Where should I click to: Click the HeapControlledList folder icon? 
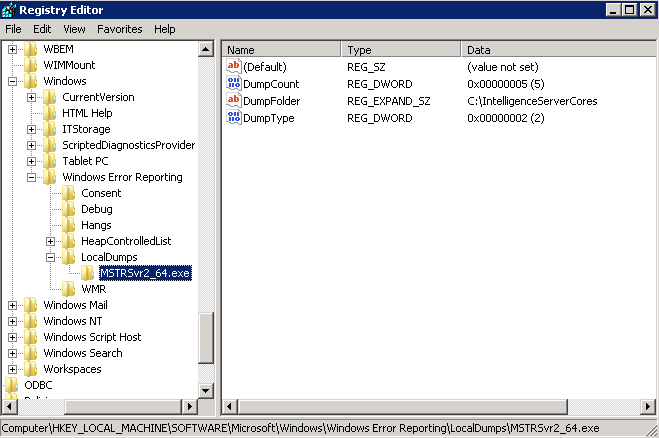point(69,241)
